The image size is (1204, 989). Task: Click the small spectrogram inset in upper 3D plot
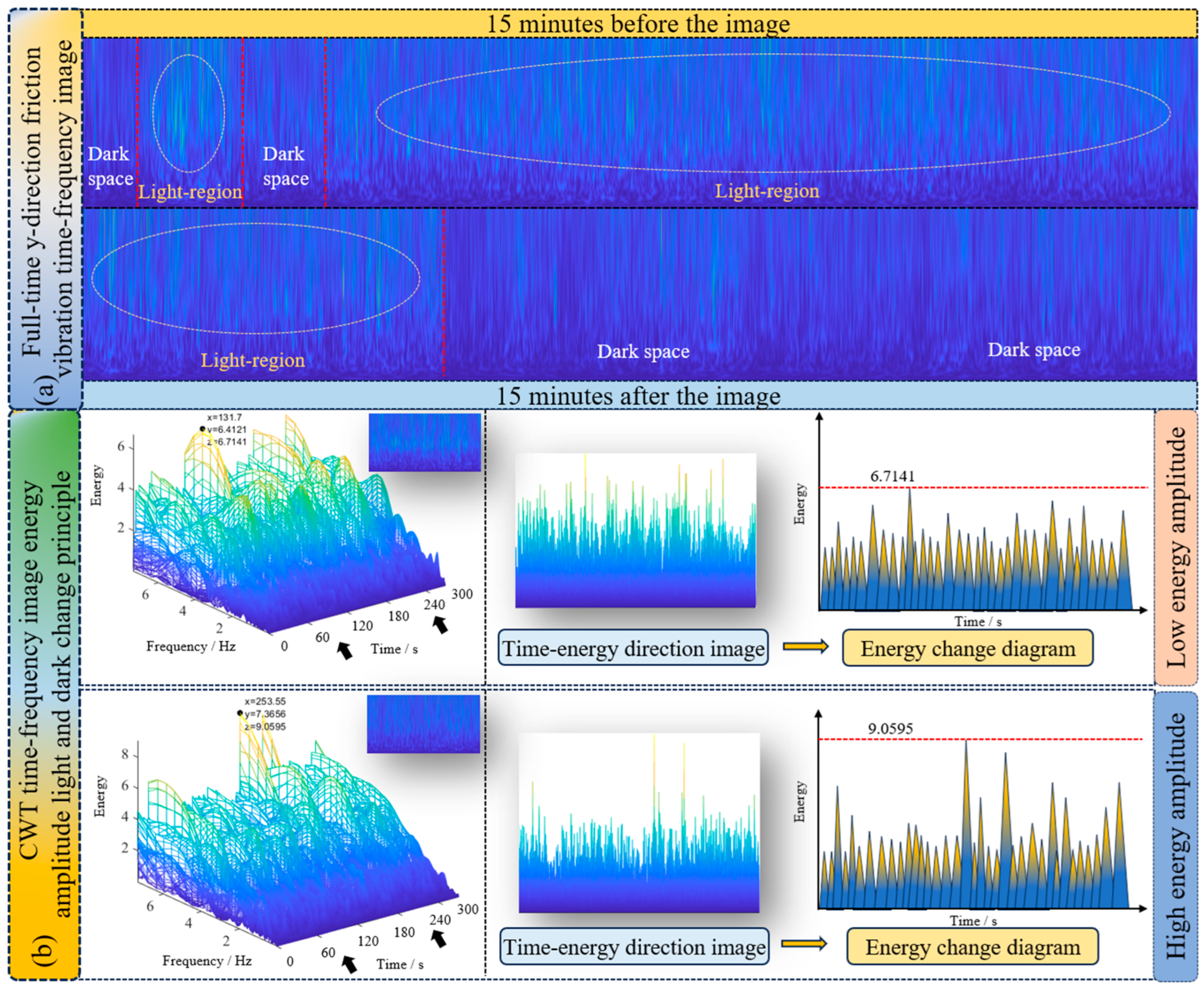(425, 442)
